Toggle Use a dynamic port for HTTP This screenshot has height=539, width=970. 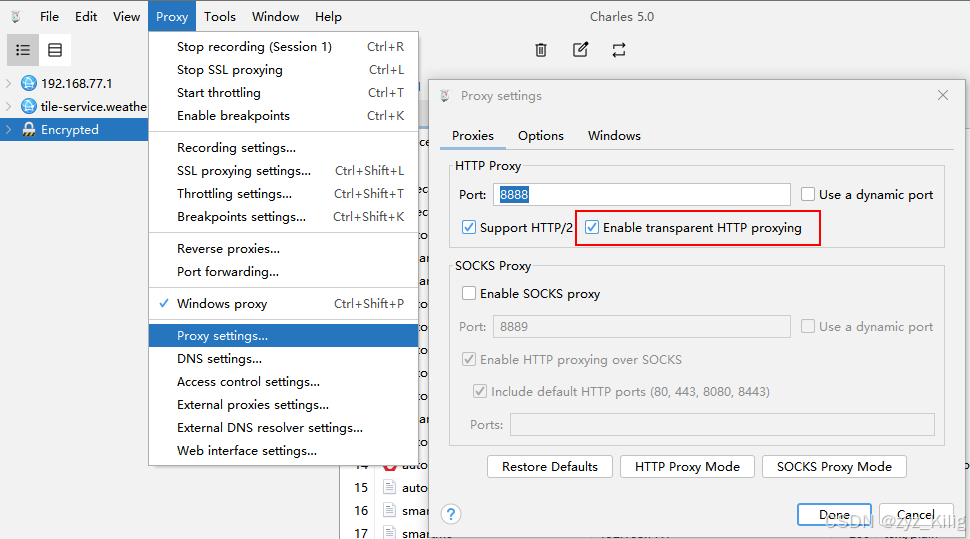coord(808,194)
